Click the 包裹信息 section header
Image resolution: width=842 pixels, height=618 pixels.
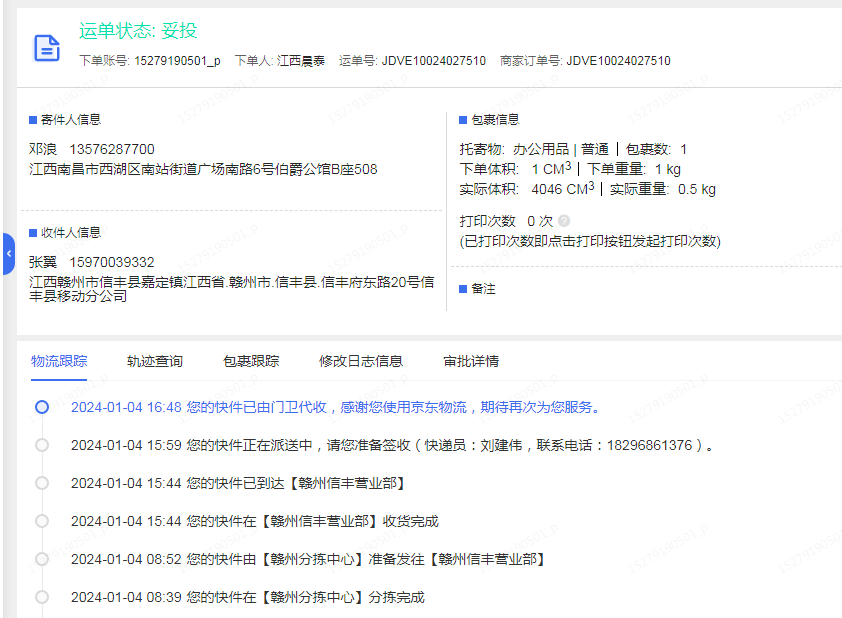(x=489, y=120)
